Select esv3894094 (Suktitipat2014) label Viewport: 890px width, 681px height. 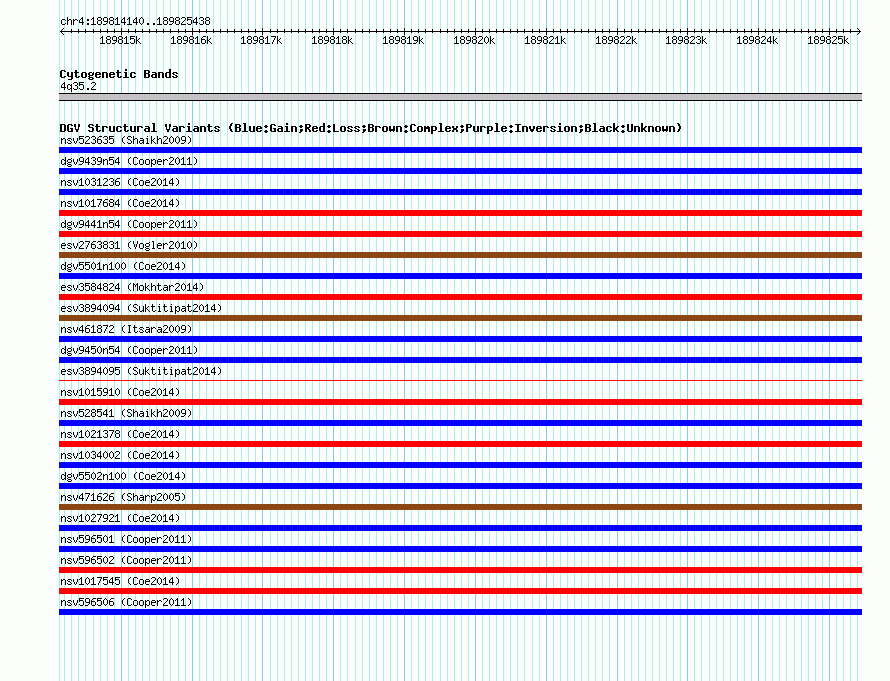click(x=141, y=308)
